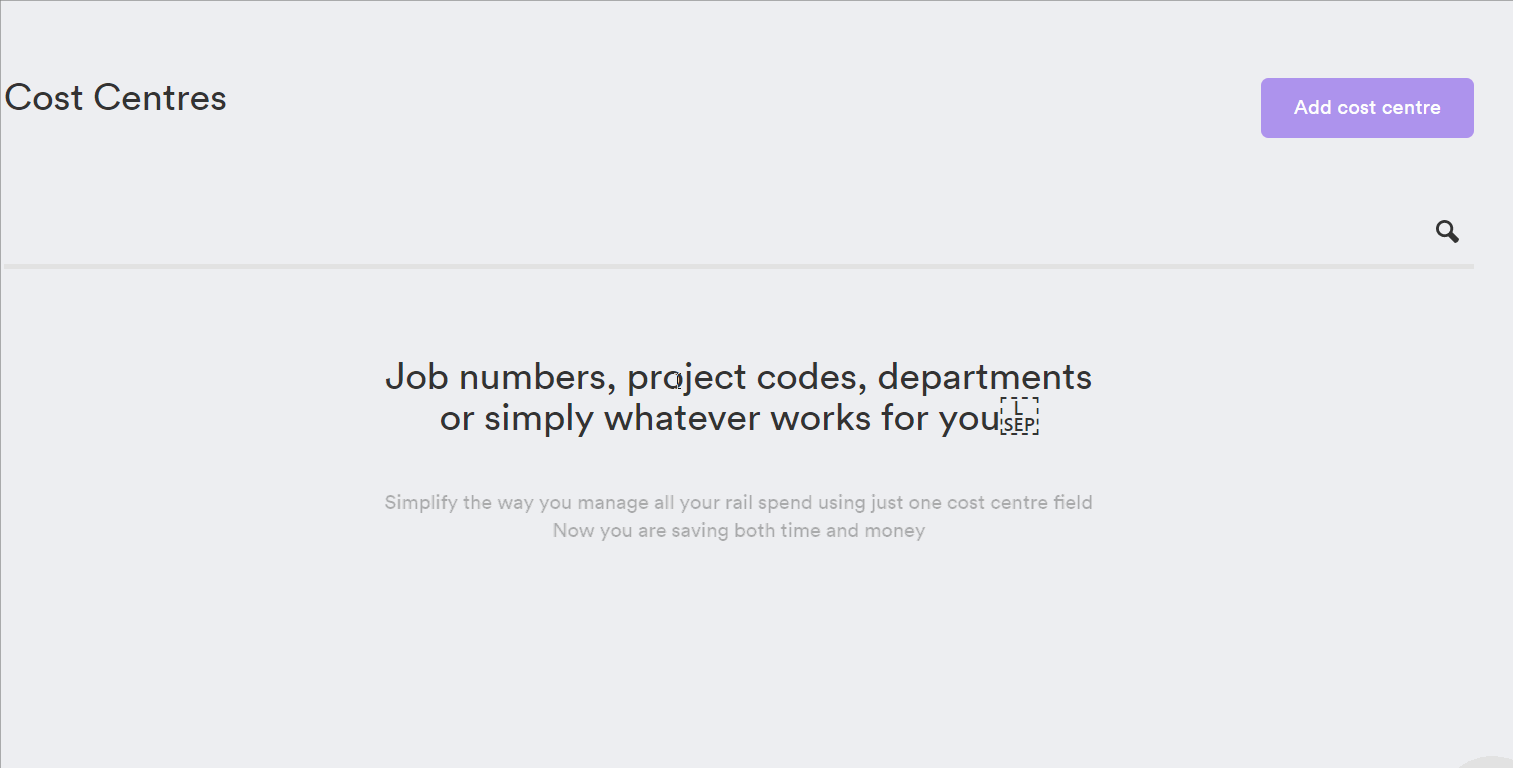Click the 'works for you' headline text

(x=885, y=418)
